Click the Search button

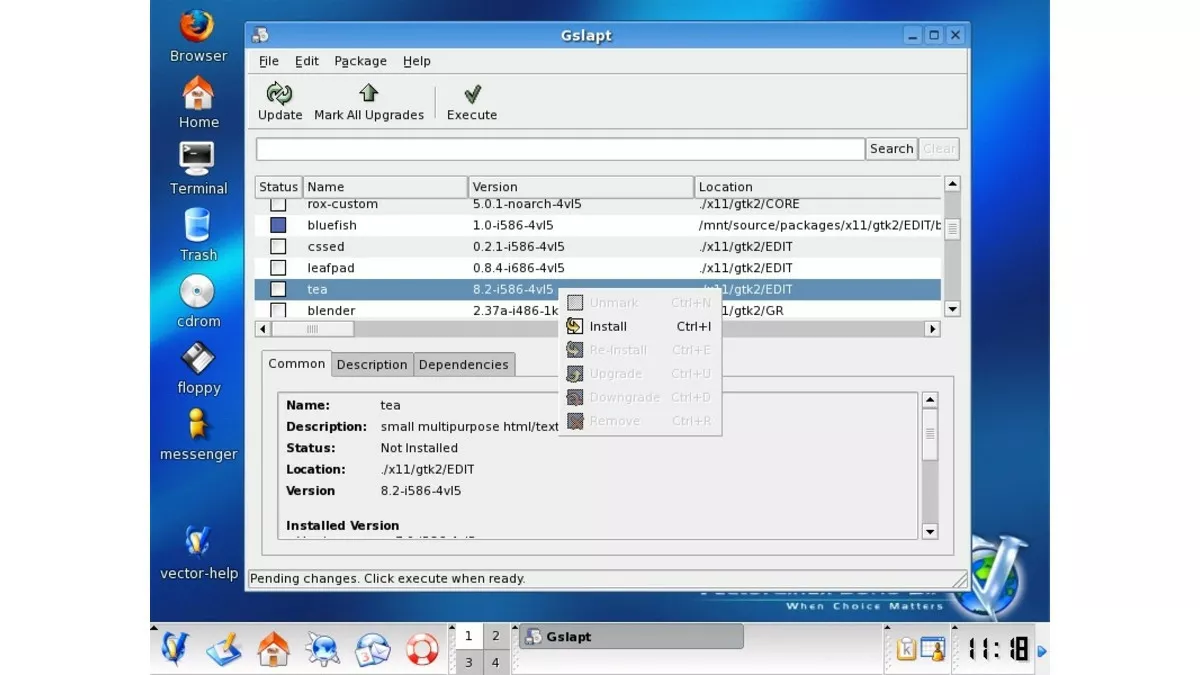tap(891, 149)
